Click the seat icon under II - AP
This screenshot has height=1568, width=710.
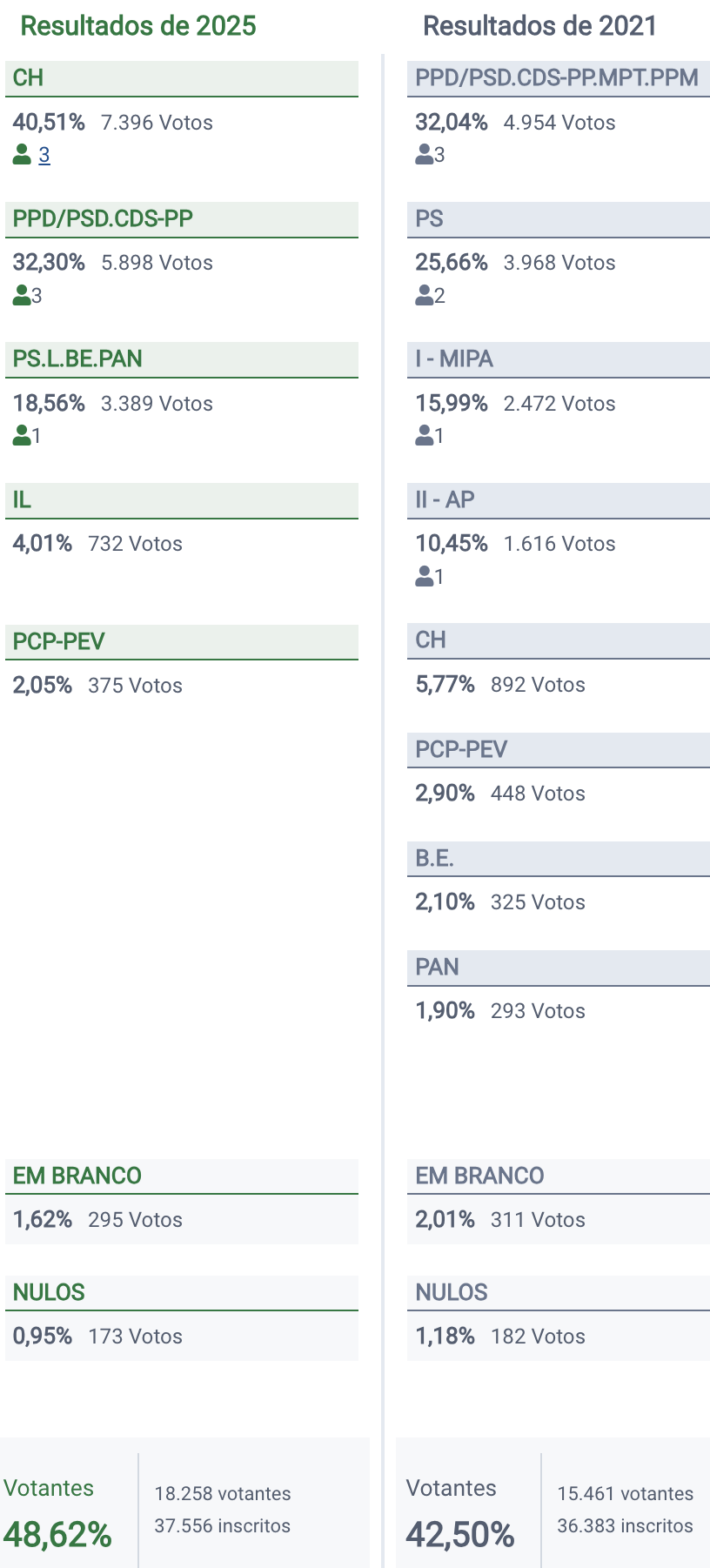(x=425, y=576)
